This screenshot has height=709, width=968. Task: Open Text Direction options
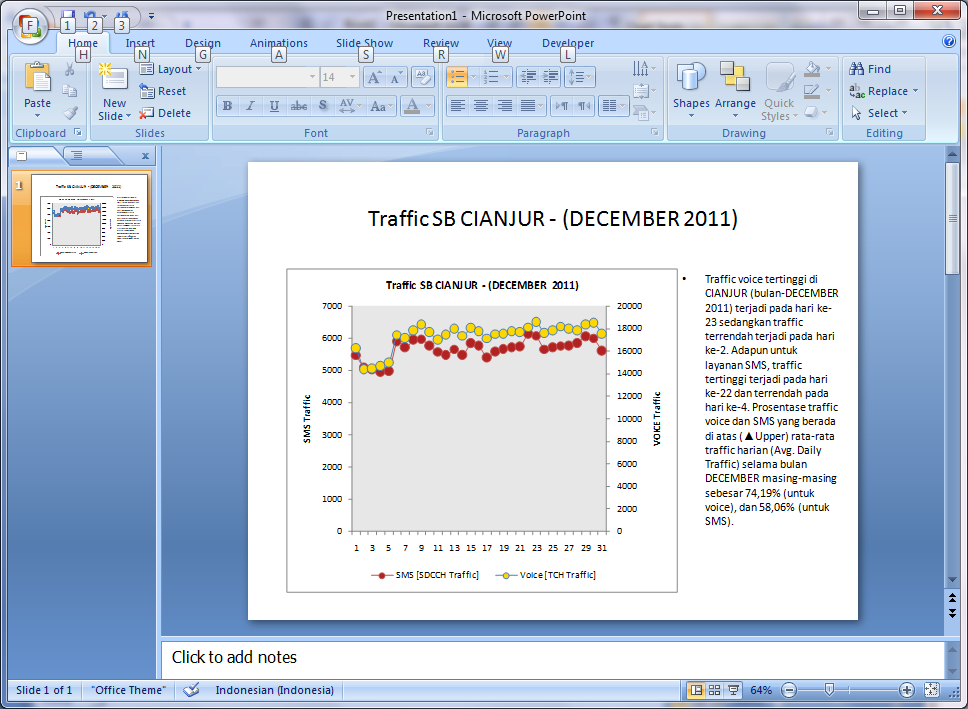[644, 69]
